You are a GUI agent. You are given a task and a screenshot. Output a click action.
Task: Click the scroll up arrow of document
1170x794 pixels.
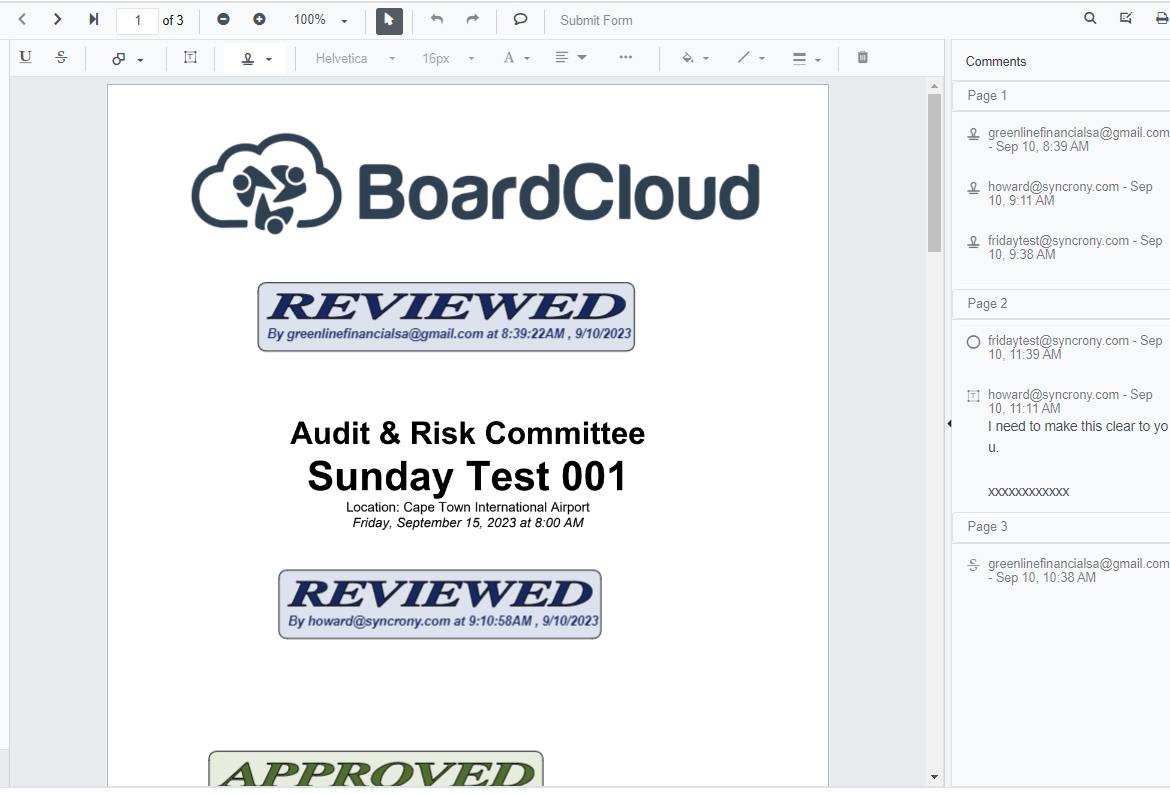point(934,87)
